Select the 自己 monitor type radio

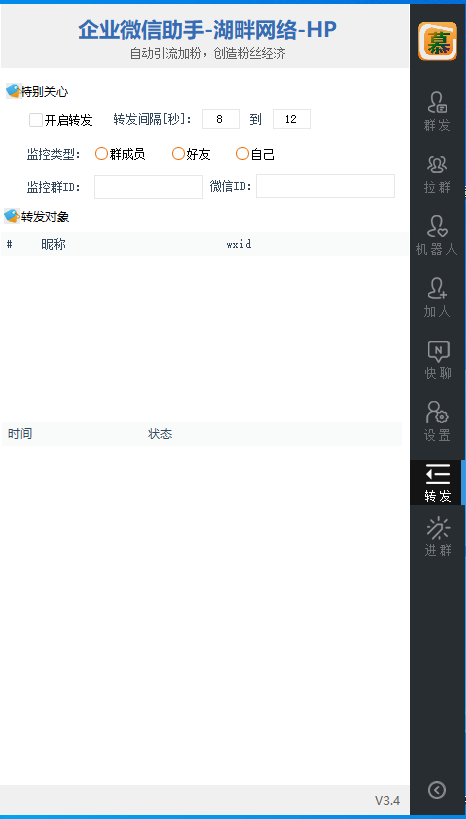242,154
